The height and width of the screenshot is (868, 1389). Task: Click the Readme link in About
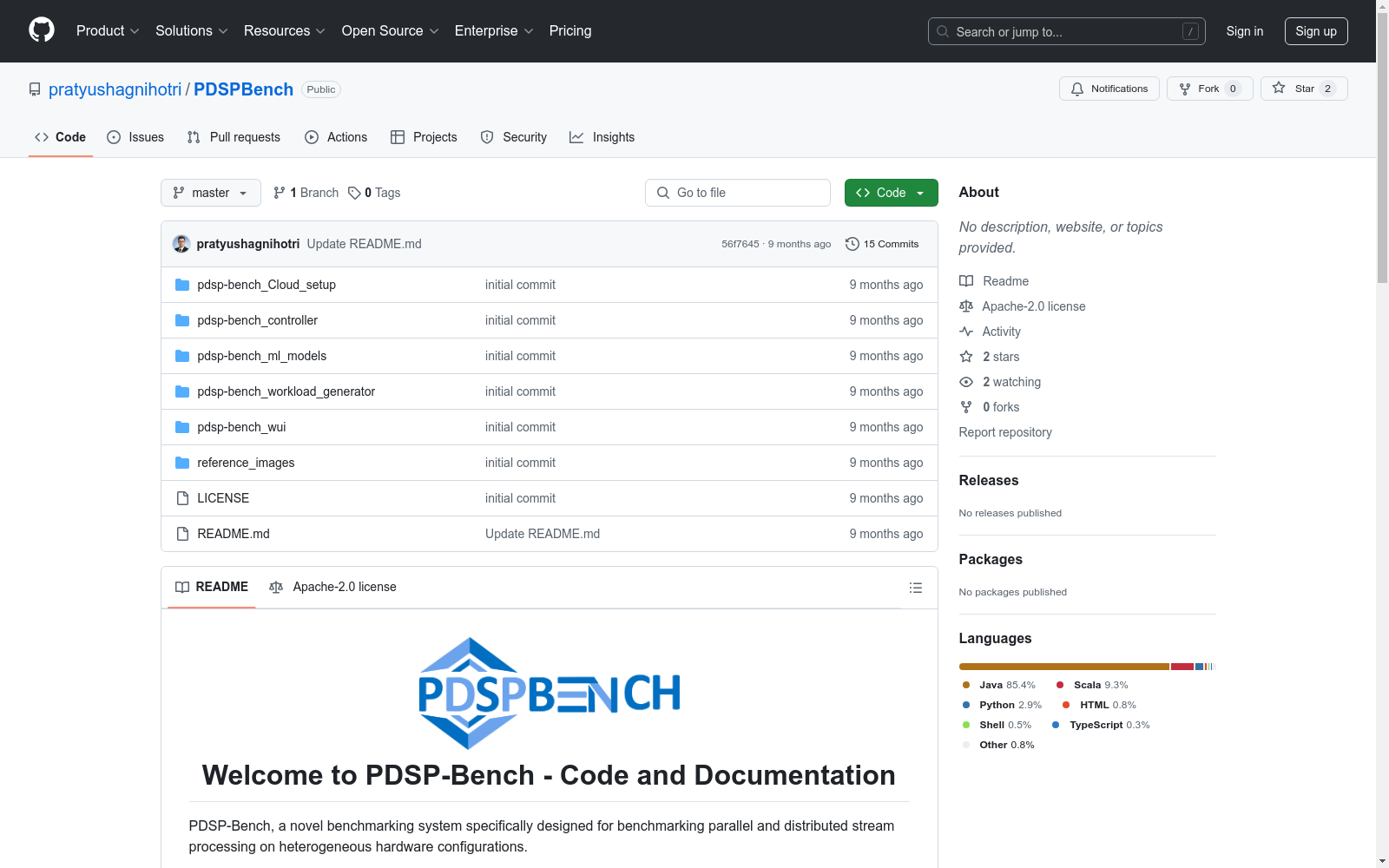point(994,281)
